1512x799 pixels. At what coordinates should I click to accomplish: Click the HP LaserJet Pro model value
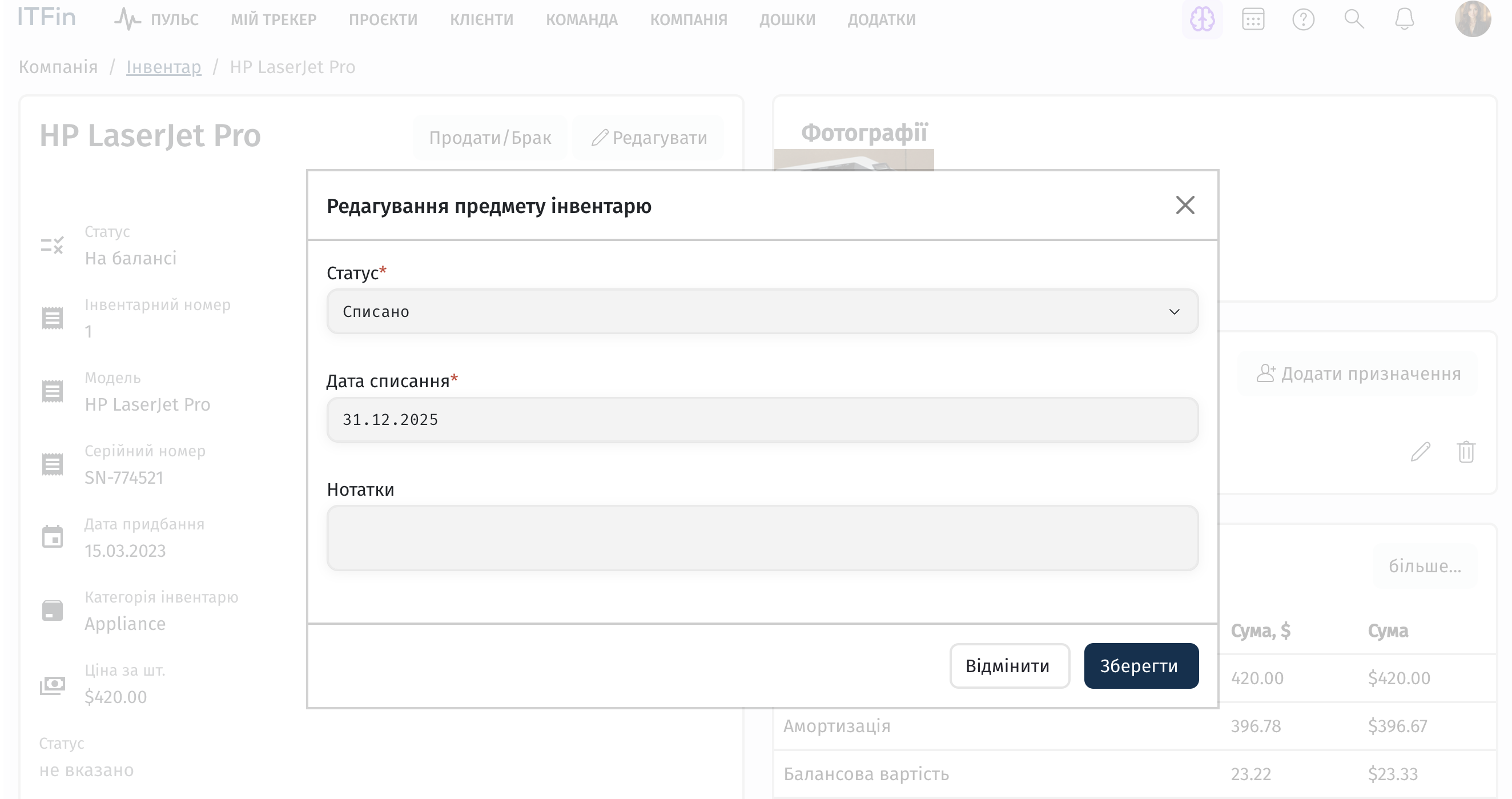[x=147, y=404]
